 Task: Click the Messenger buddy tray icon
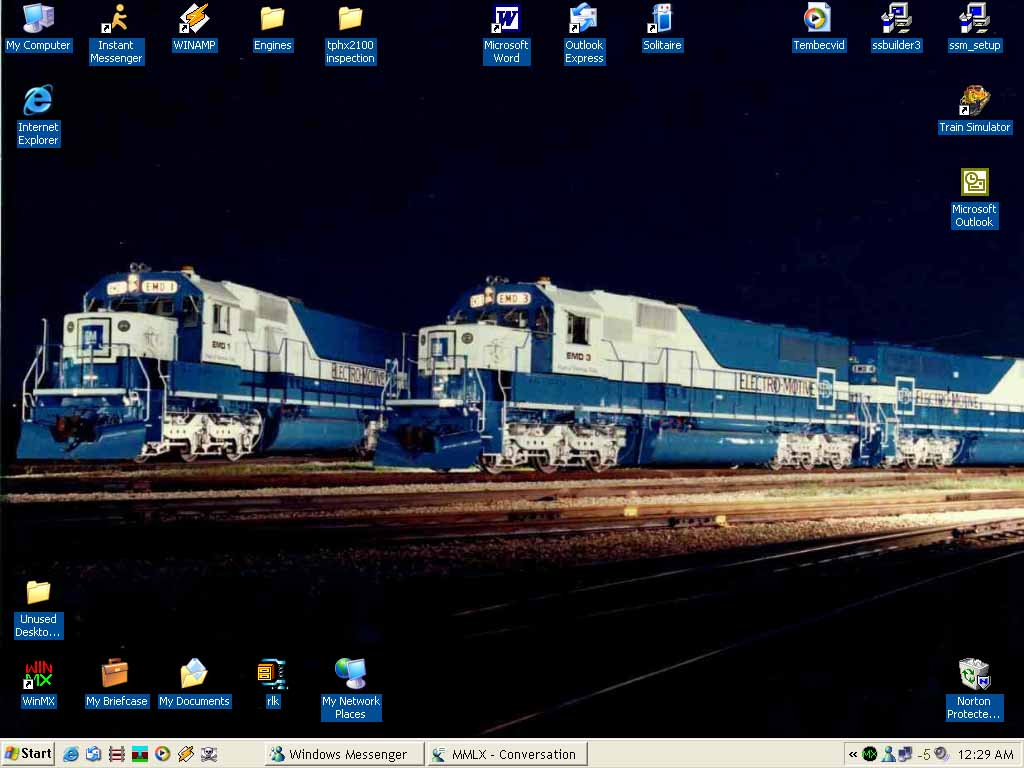tap(888, 754)
